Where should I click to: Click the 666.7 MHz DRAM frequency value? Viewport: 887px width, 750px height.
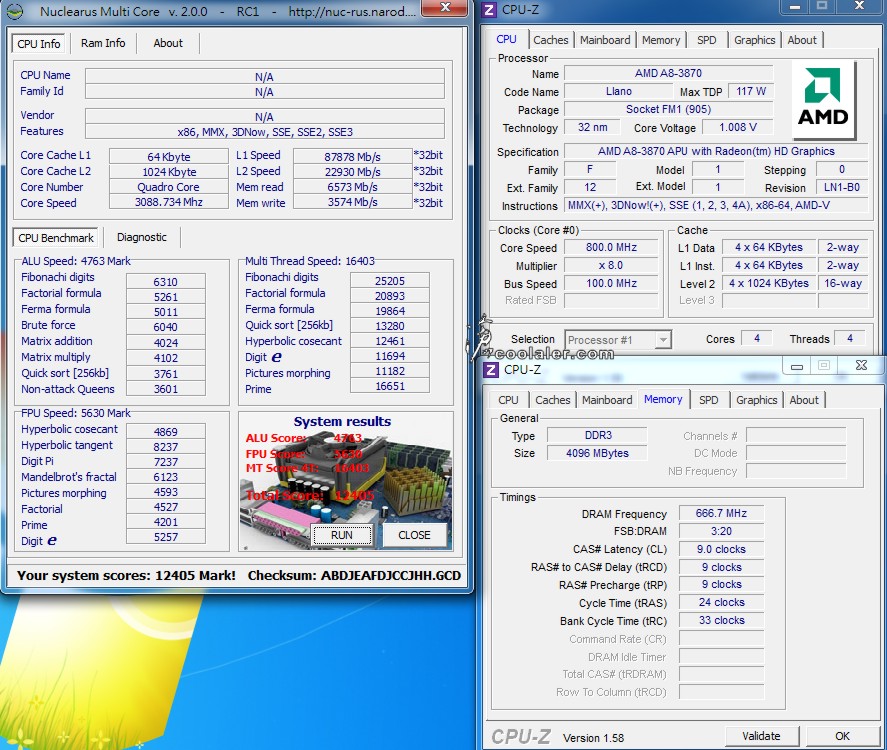(721, 514)
